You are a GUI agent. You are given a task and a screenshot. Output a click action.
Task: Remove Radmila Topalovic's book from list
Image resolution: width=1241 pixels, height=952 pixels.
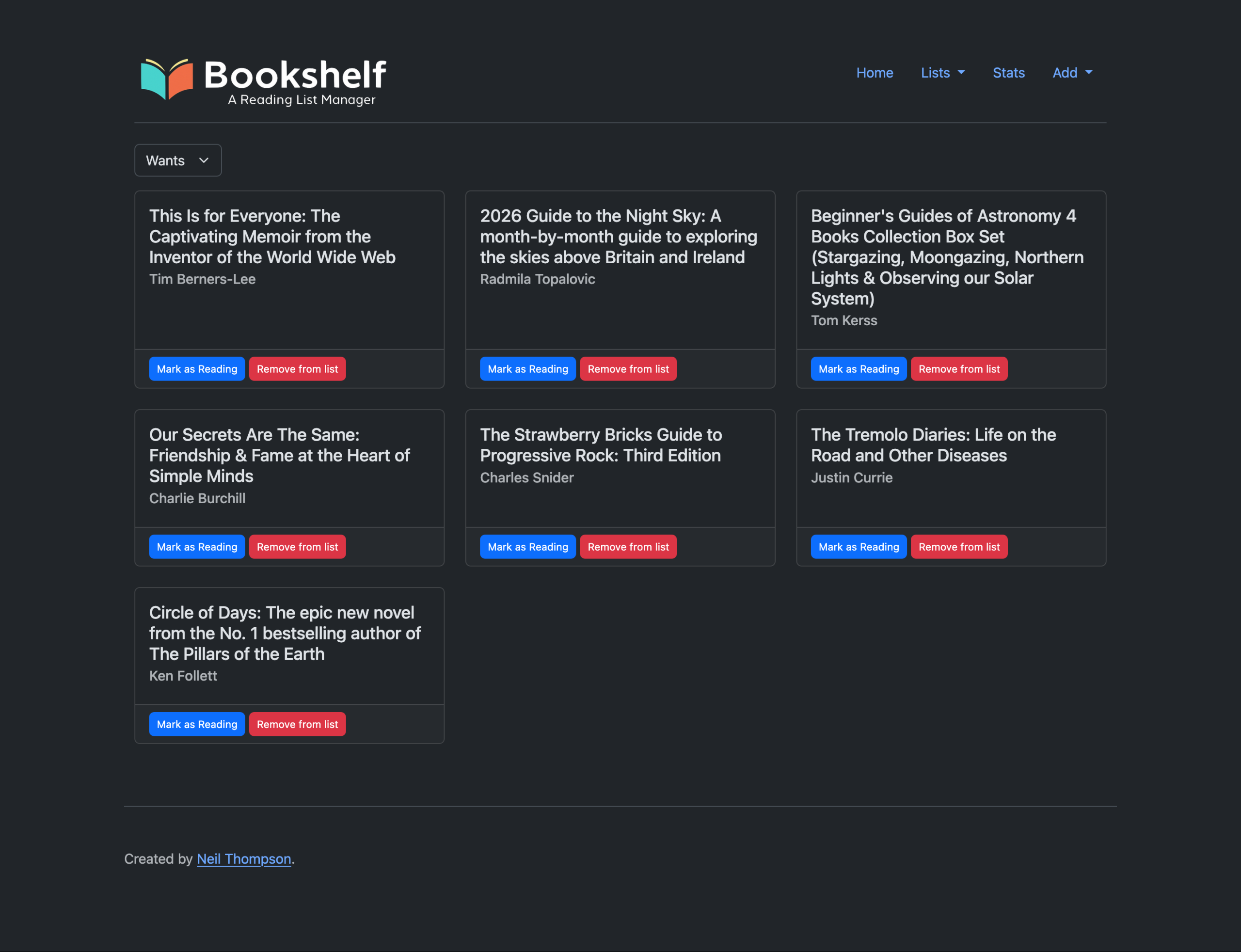pyautogui.click(x=628, y=369)
